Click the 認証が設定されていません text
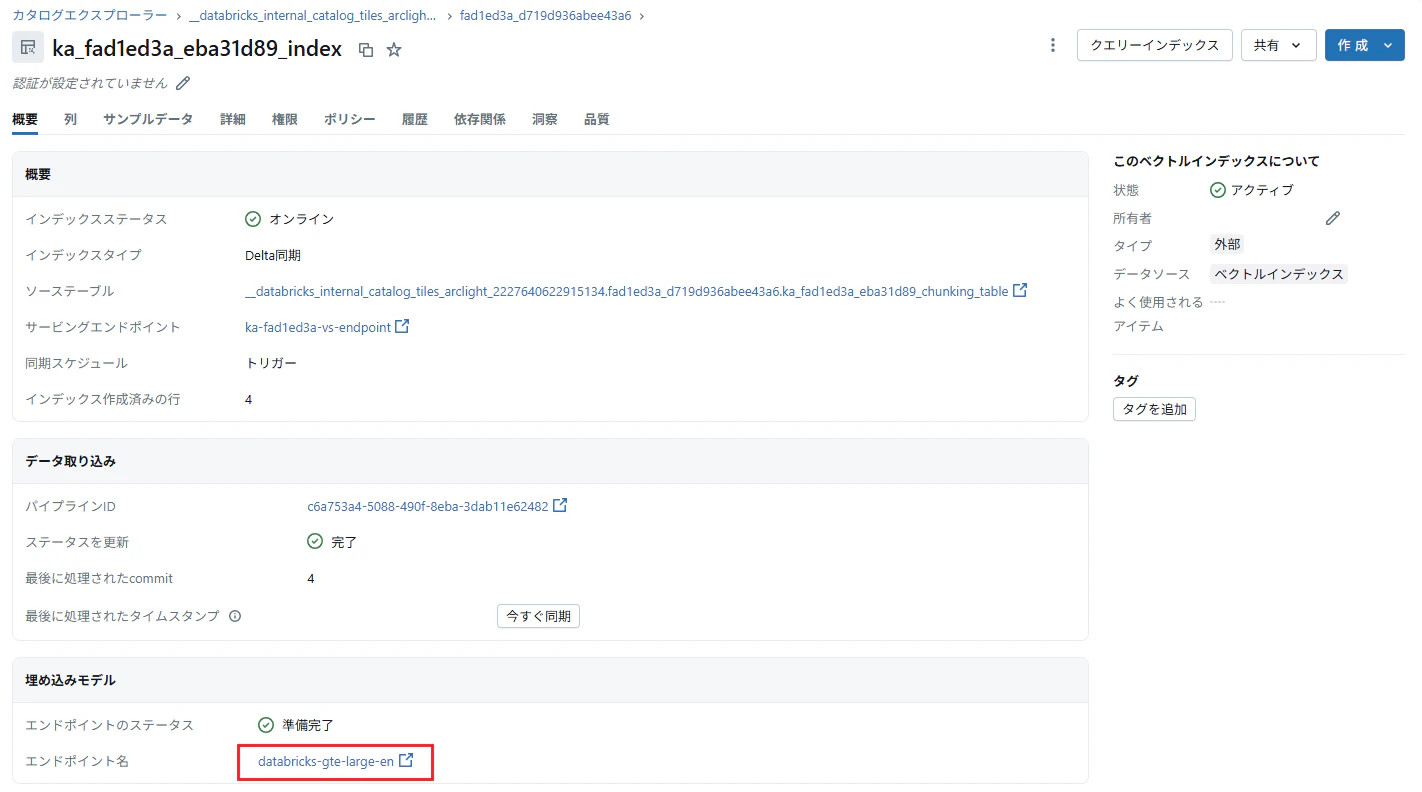 [90, 83]
